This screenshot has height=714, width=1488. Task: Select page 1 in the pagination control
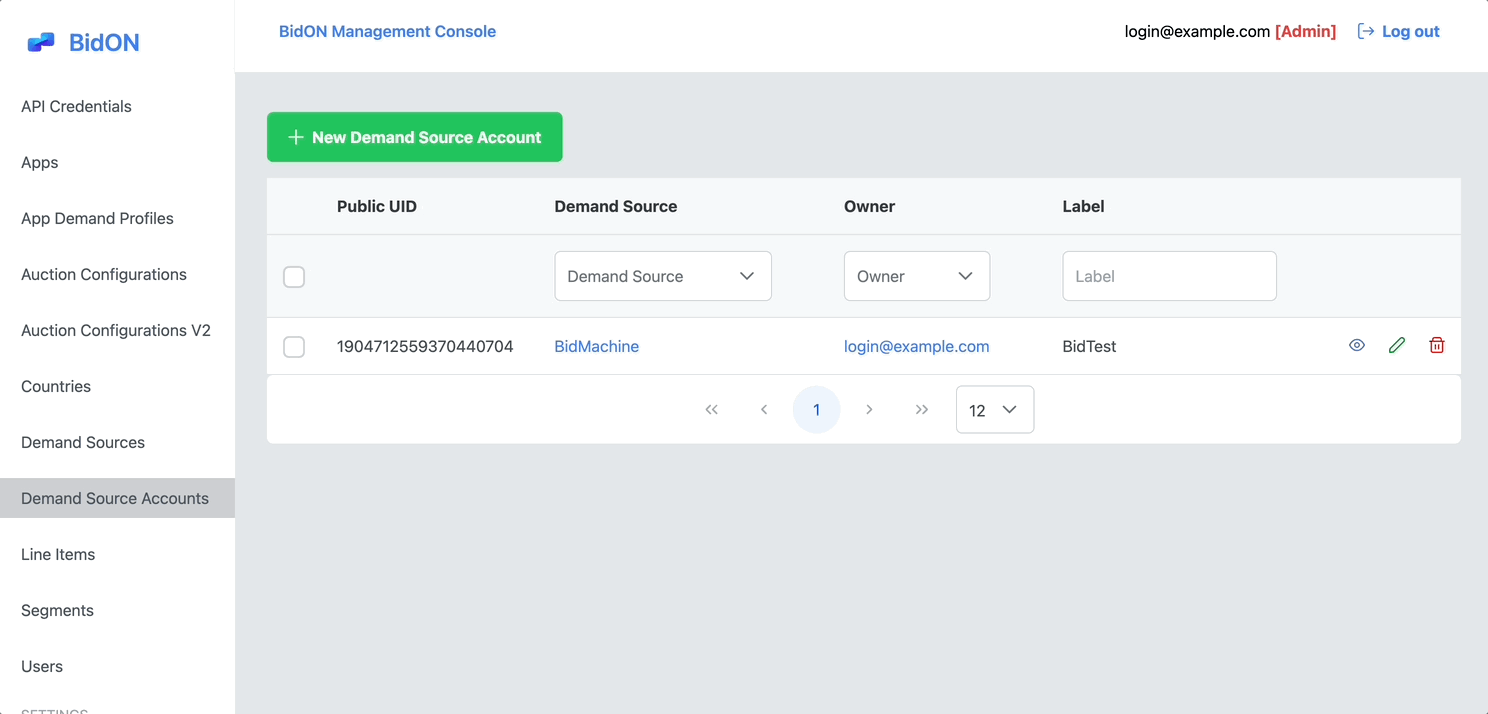coord(816,409)
